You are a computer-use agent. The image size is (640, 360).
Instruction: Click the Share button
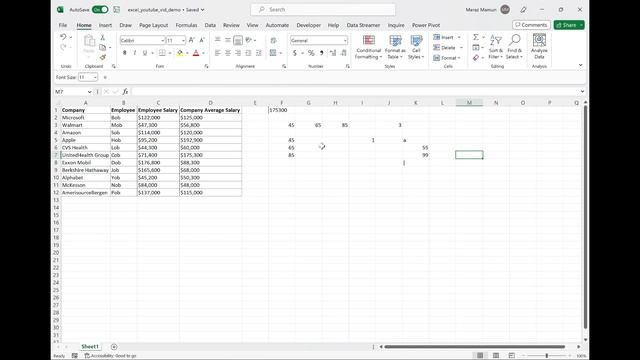(569, 25)
